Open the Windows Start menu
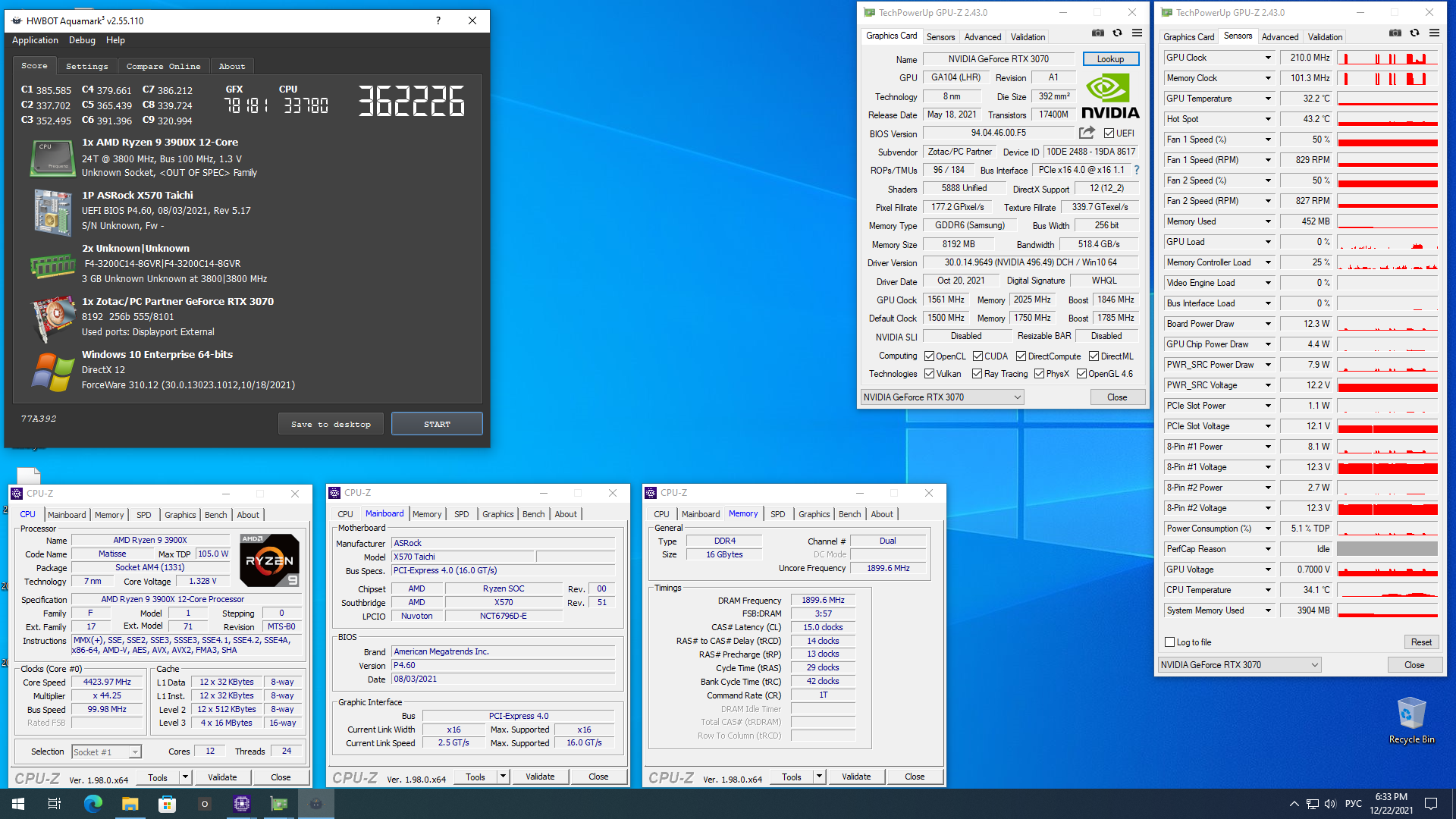Viewport: 1456px width, 819px height. click(x=18, y=804)
